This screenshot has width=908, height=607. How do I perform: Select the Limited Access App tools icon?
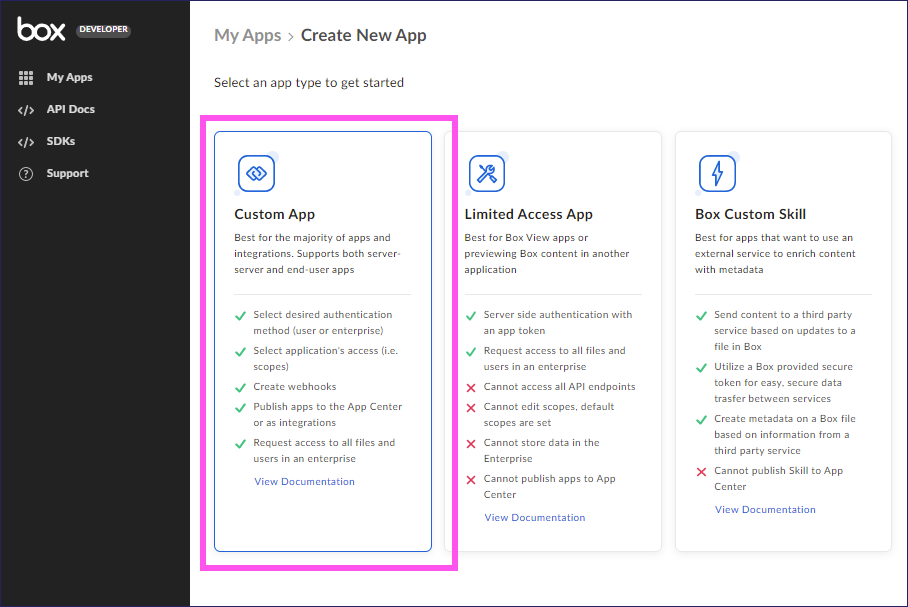(x=487, y=173)
